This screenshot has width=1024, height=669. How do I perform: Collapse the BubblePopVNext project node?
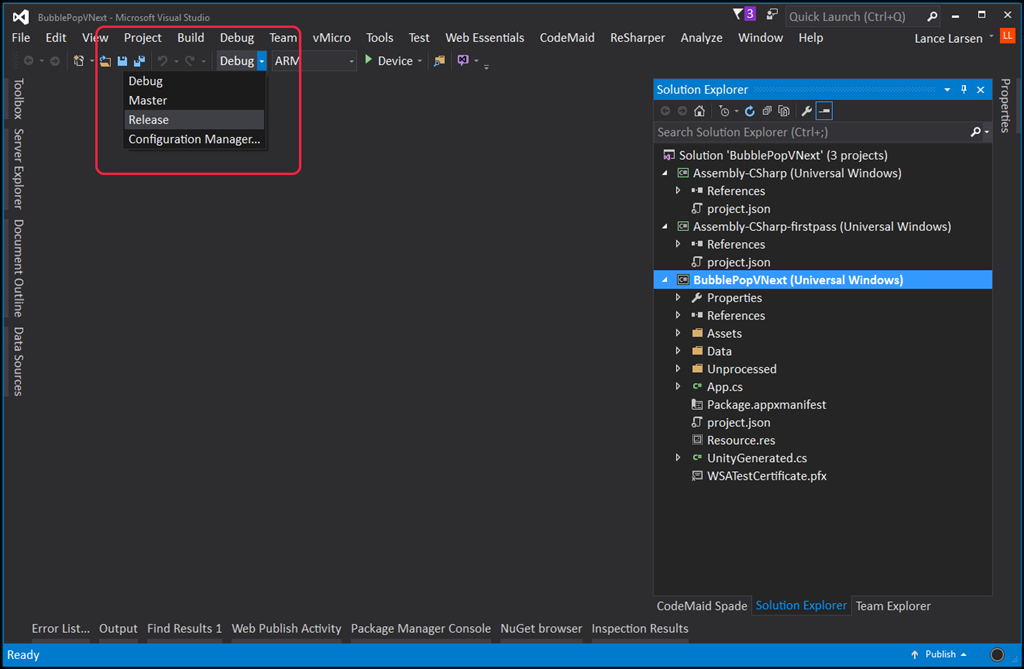[x=665, y=280]
